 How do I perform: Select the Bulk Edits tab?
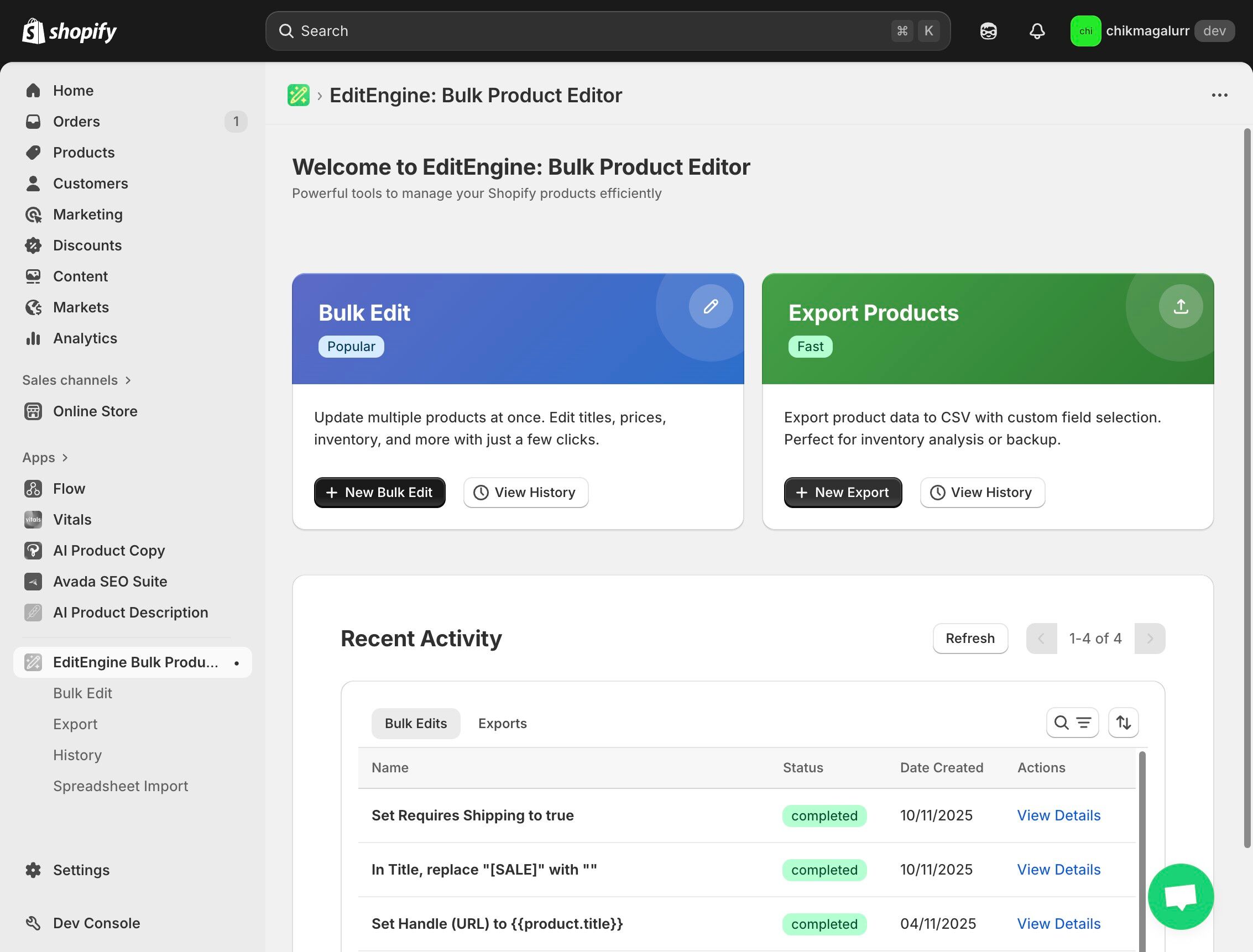tap(415, 723)
